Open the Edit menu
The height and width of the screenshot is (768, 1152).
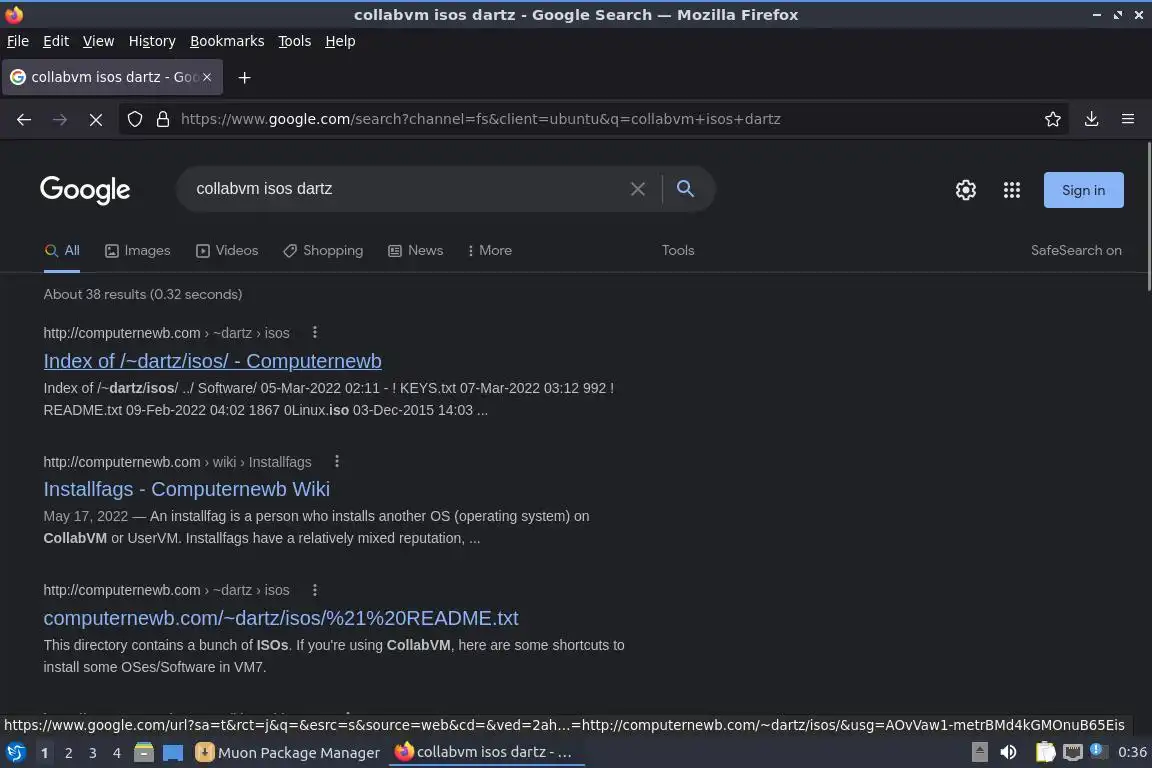tap(56, 41)
